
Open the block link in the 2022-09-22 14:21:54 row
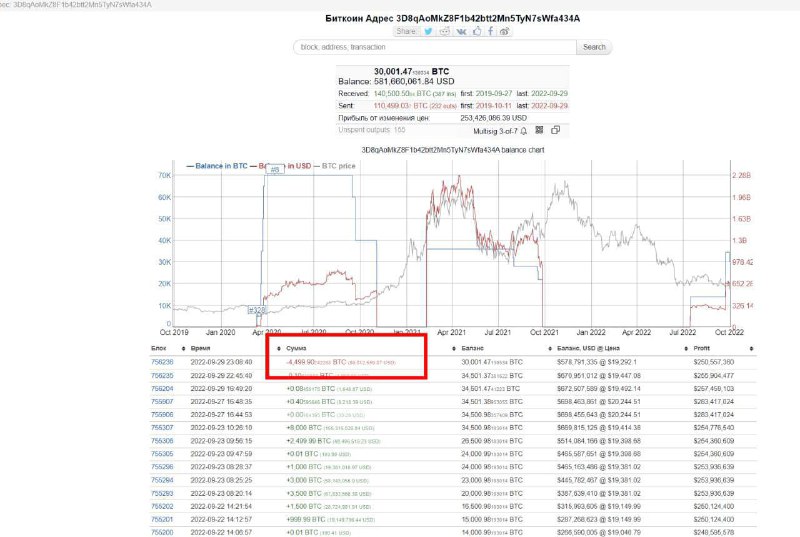point(162,506)
